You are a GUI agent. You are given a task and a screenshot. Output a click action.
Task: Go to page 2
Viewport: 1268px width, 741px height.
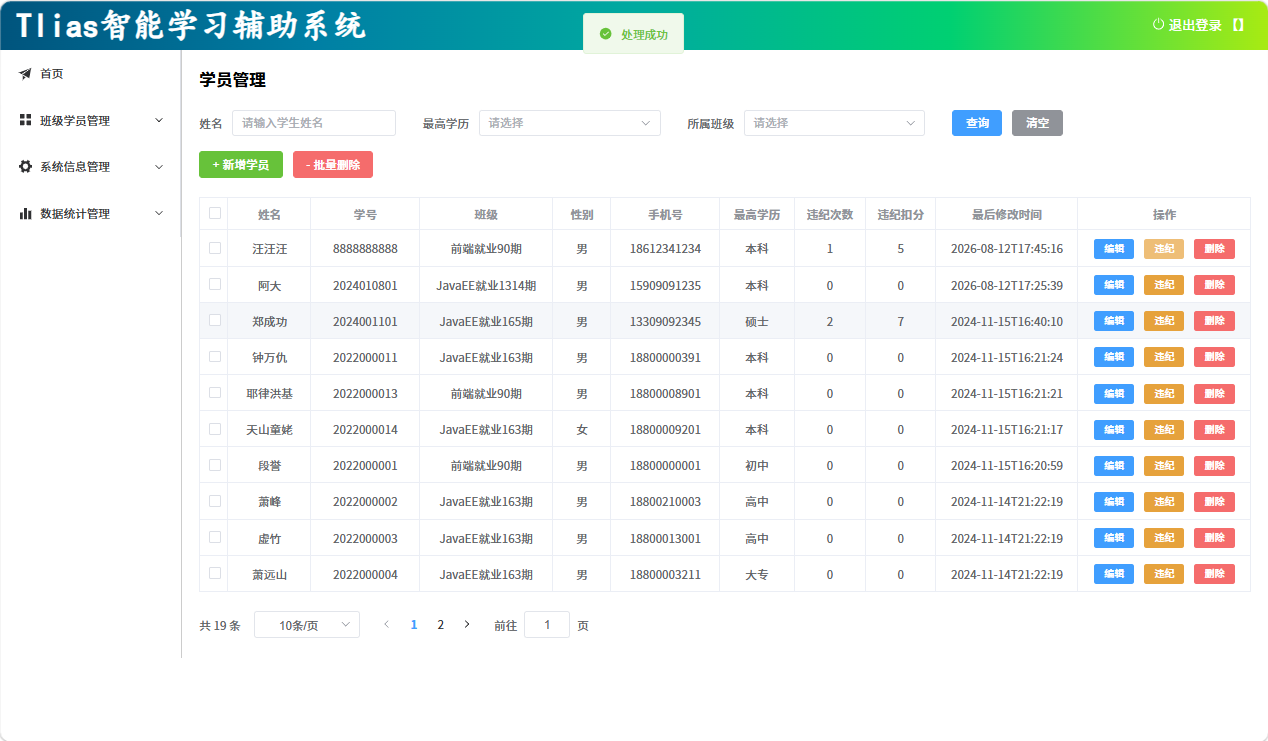tap(440, 625)
